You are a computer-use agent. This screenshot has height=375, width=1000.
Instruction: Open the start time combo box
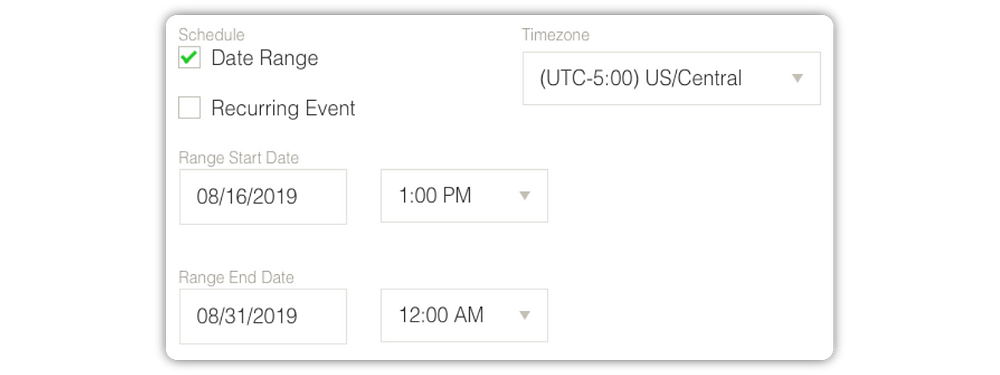(x=464, y=196)
